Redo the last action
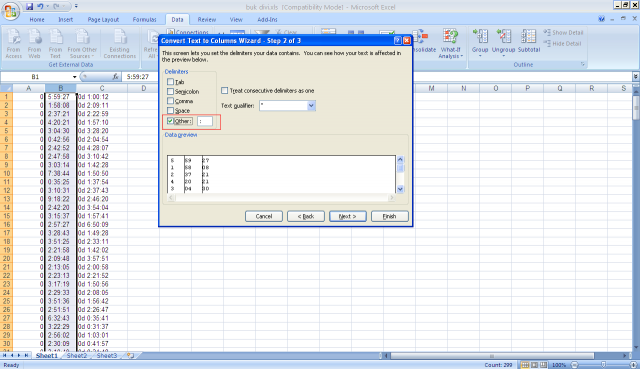Viewport: 640px width, 369px height. (57, 7)
